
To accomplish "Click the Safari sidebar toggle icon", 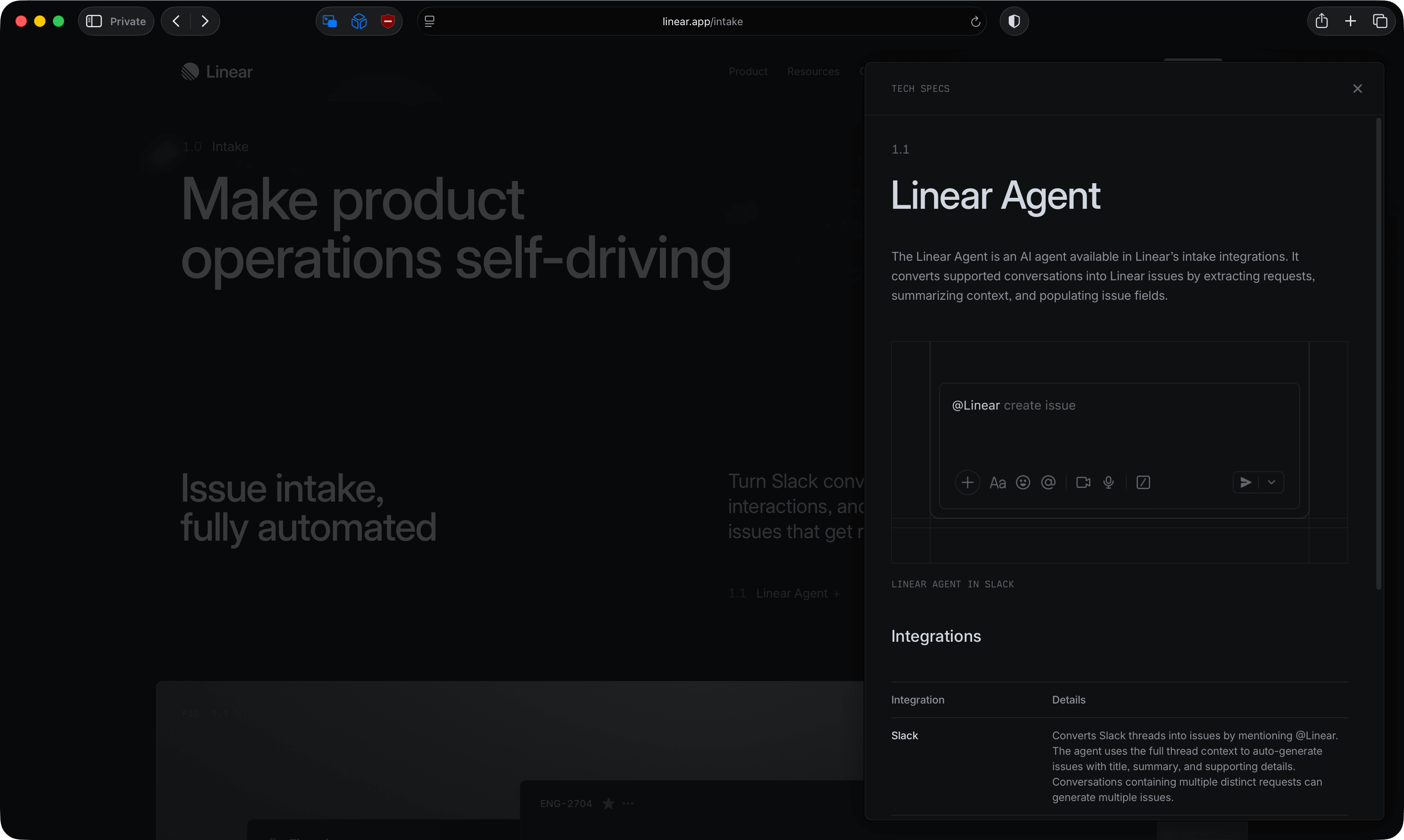I will click(93, 21).
